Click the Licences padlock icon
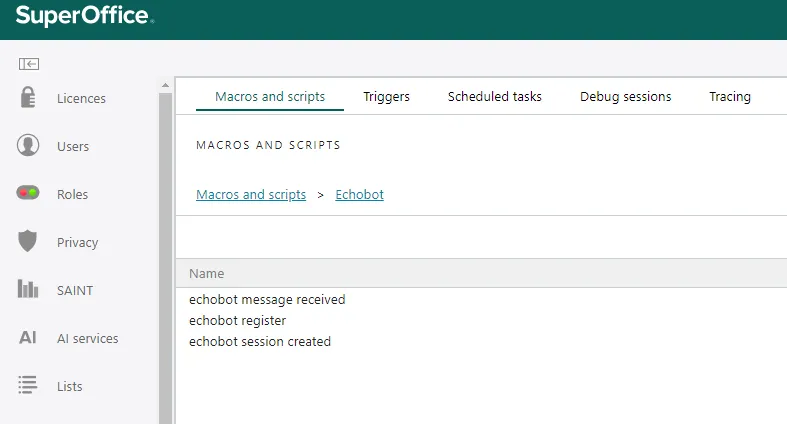 28,98
